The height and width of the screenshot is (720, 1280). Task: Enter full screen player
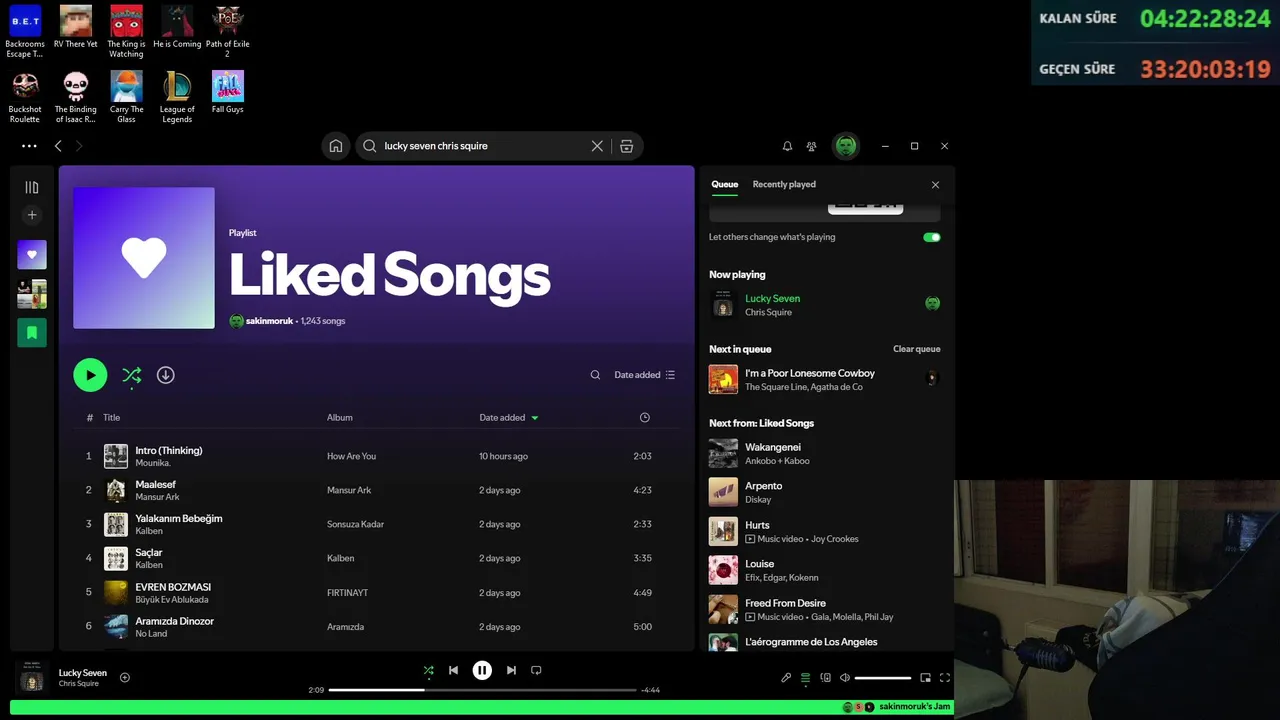(944, 678)
